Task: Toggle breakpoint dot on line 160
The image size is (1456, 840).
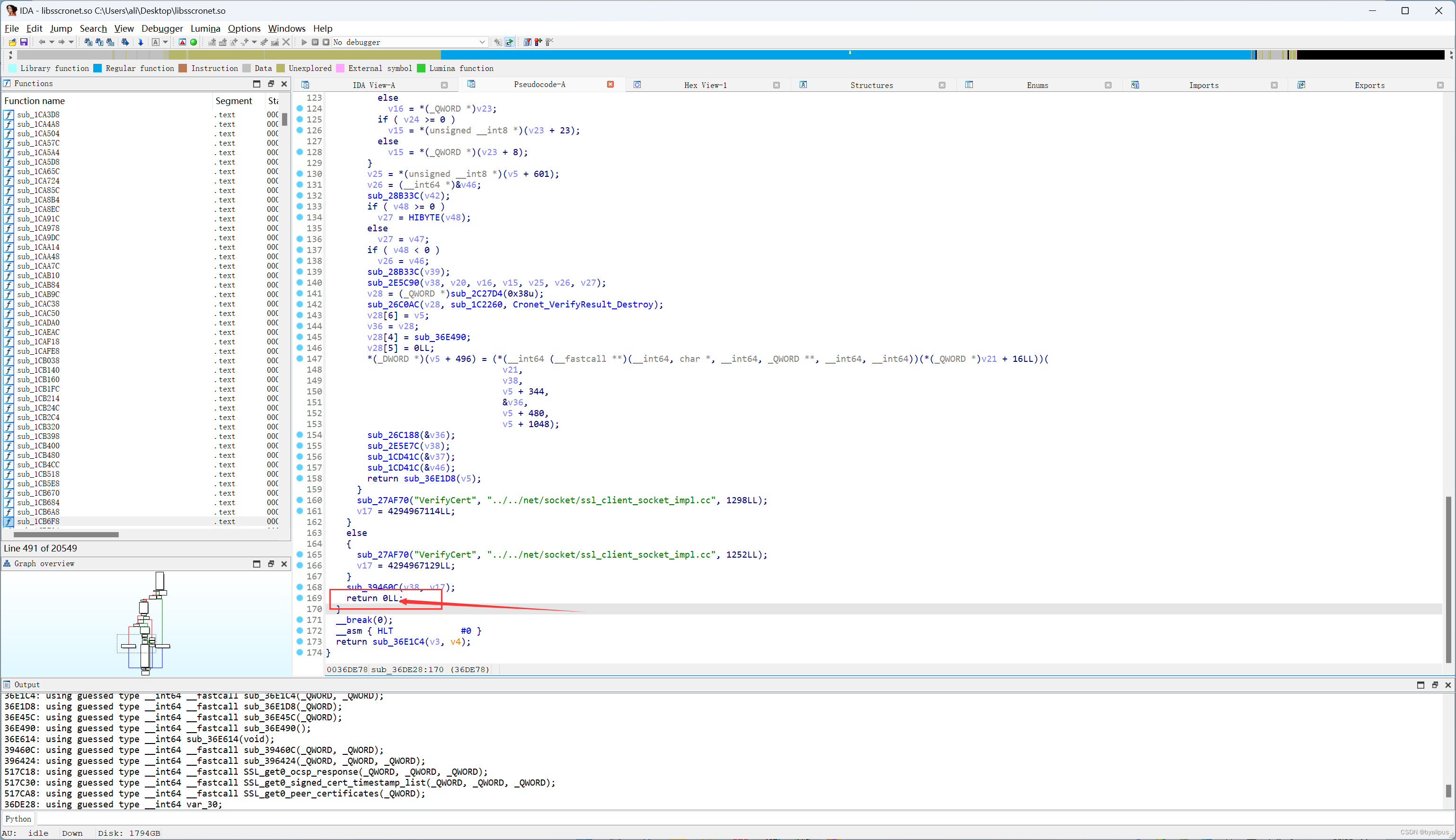Action: pos(300,499)
